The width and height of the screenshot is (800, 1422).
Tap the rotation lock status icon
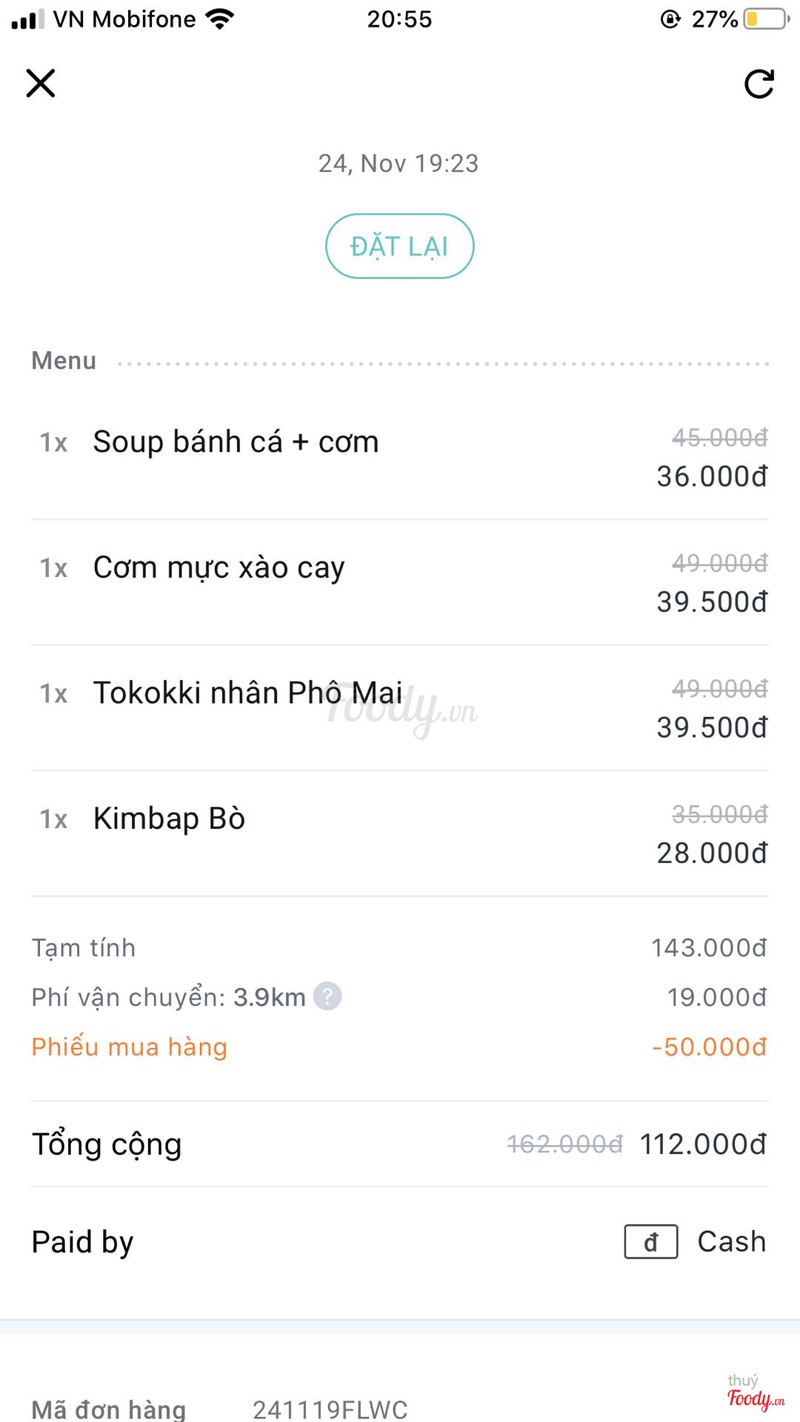670,19
